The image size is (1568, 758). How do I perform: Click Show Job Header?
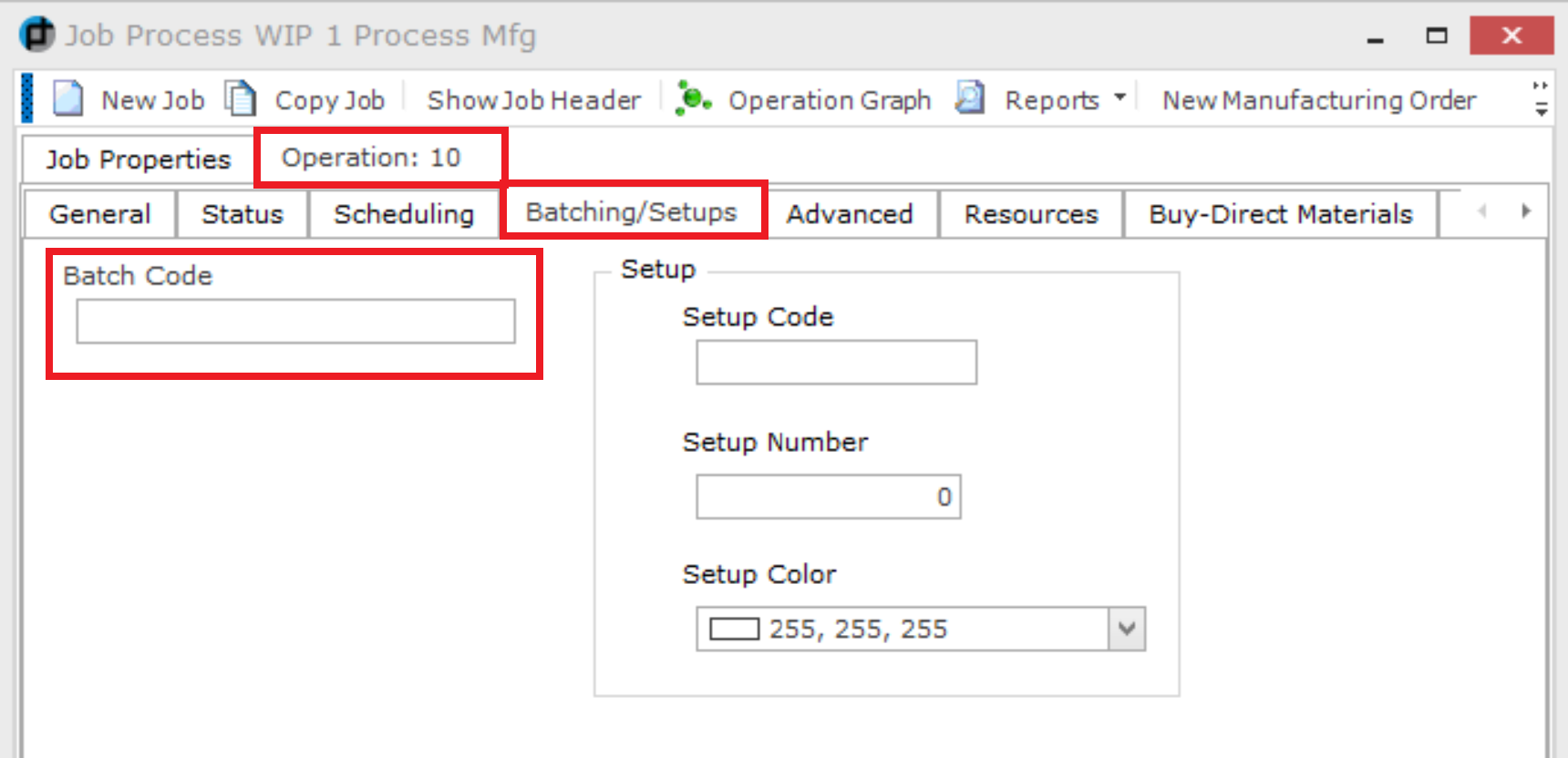point(534,100)
